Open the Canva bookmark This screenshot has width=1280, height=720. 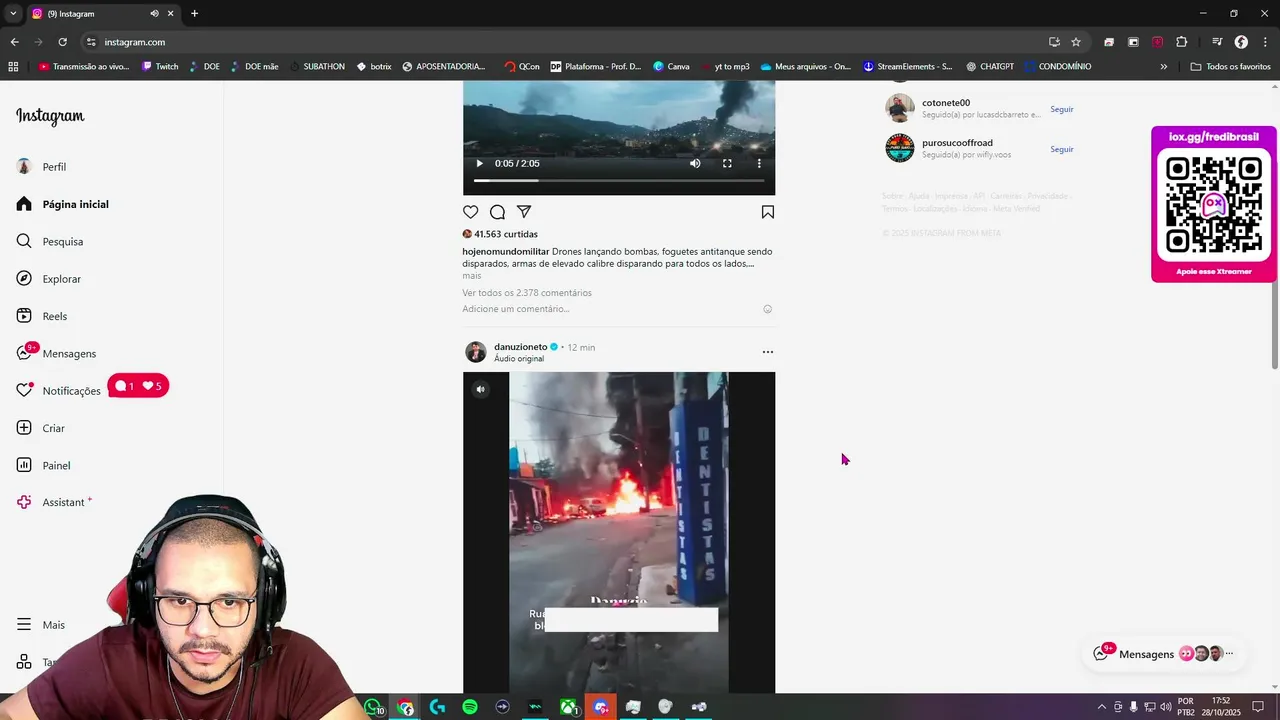tap(671, 67)
